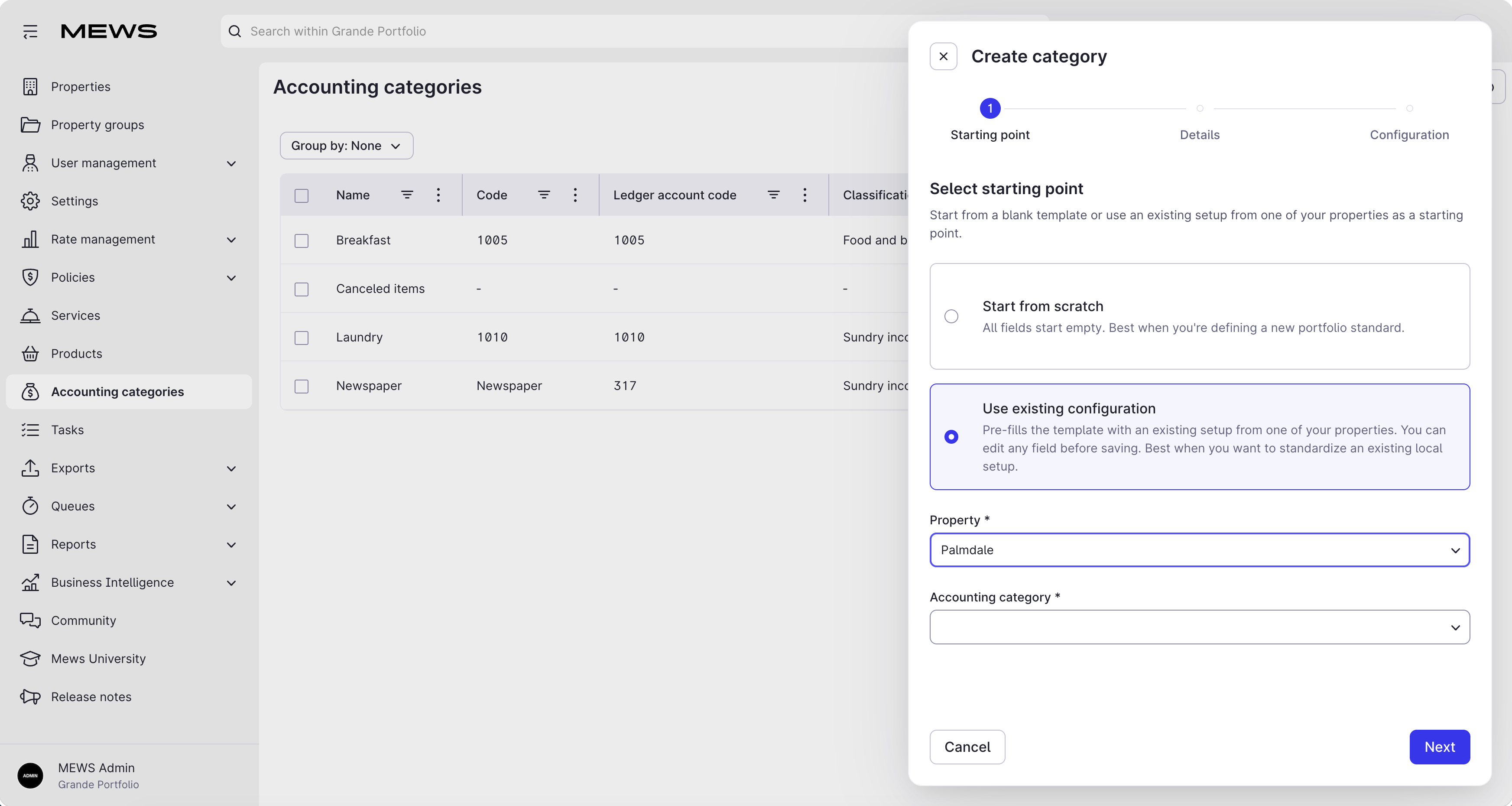Image resolution: width=1512 pixels, height=806 pixels.
Task: Click the Reports document icon
Action: pos(30,545)
